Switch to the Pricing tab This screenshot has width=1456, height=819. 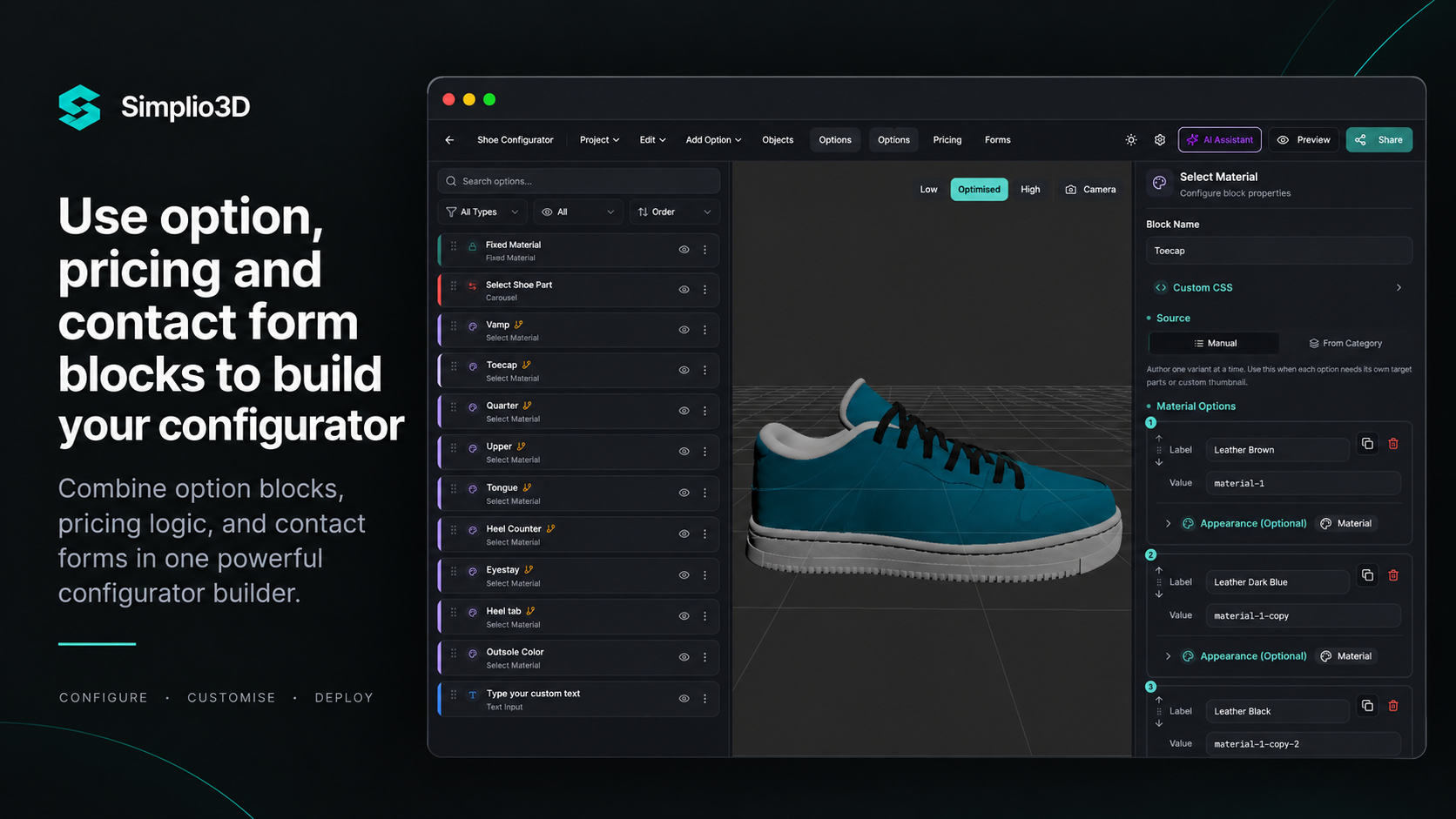(x=947, y=140)
